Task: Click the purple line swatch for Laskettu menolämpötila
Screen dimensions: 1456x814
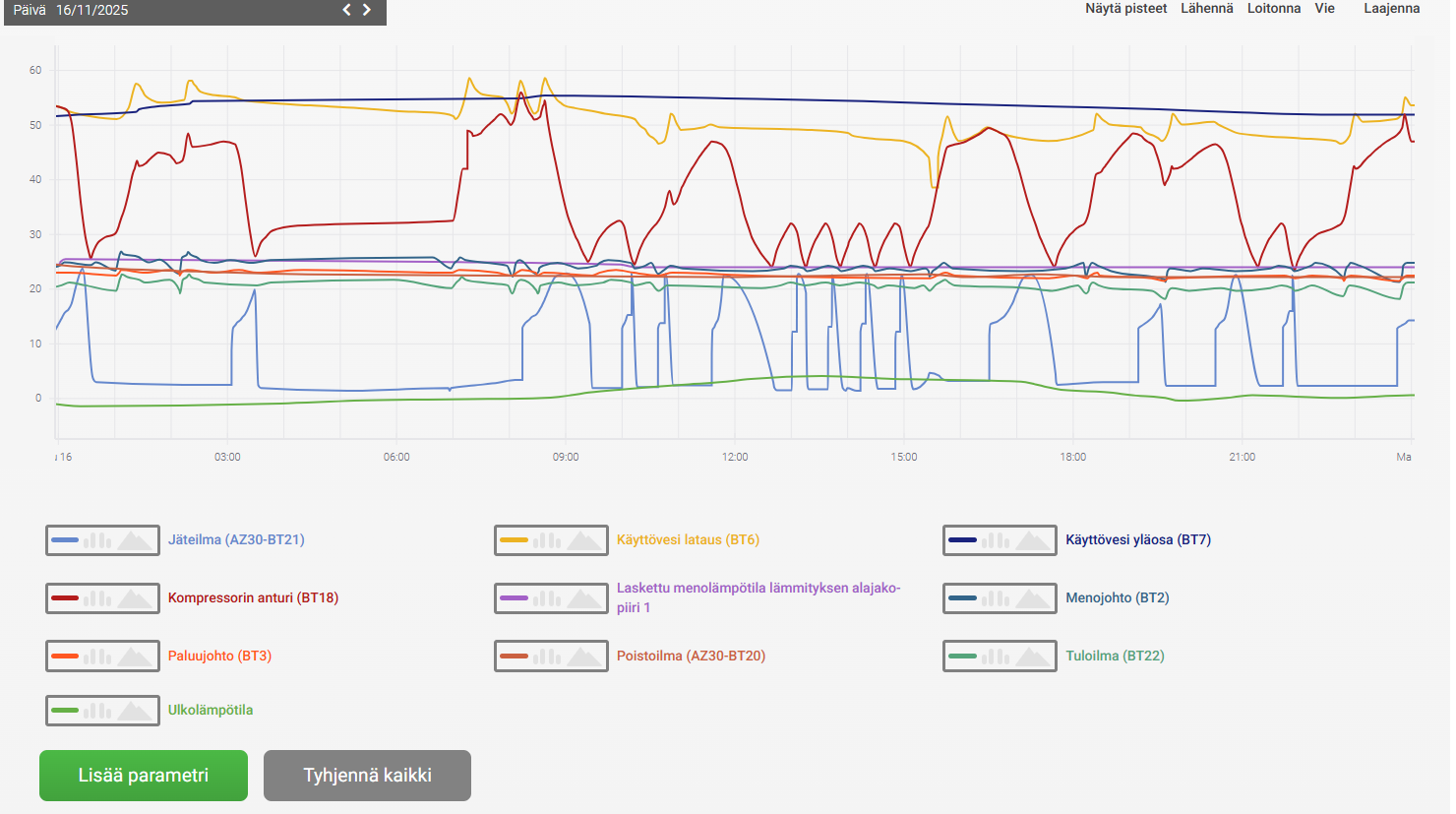Action: pyautogui.click(x=514, y=598)
